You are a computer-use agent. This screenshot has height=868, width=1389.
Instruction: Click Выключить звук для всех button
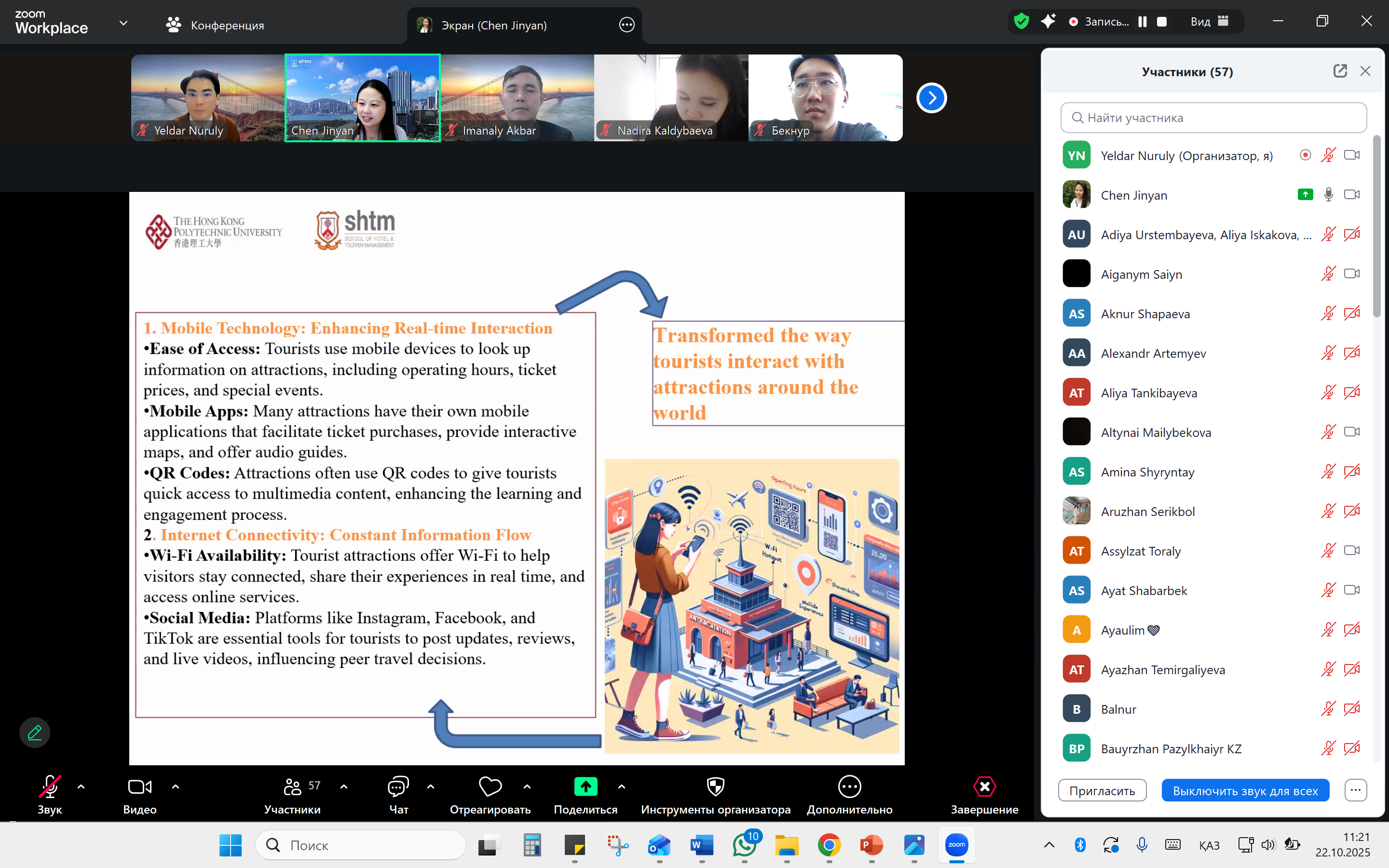(x=1245, y=790)
